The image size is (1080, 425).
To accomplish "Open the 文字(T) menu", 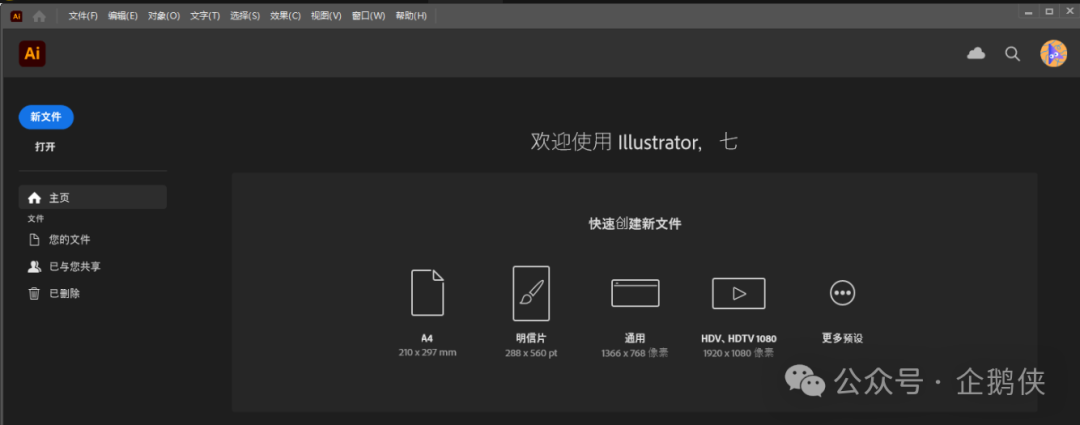I will tap(205, 16).
